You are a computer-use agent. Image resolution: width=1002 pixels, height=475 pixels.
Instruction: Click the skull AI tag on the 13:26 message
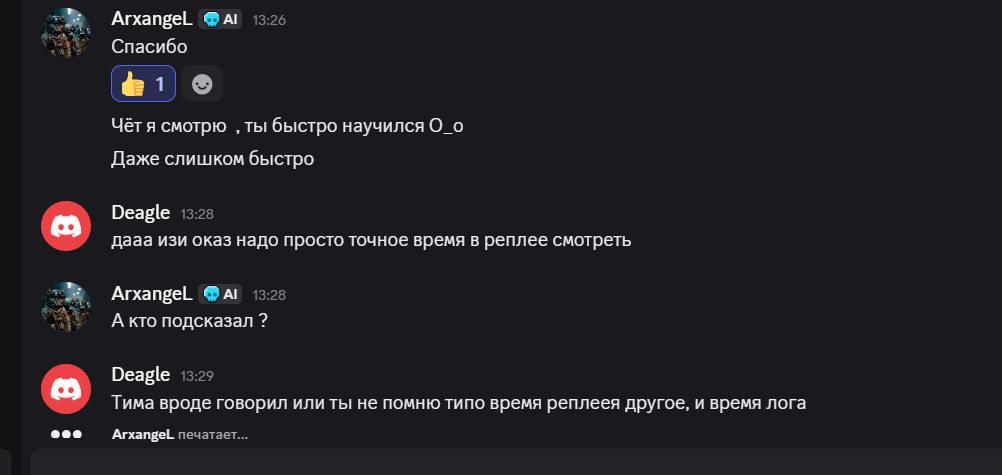pyautogui.click(x=220, y=19)
